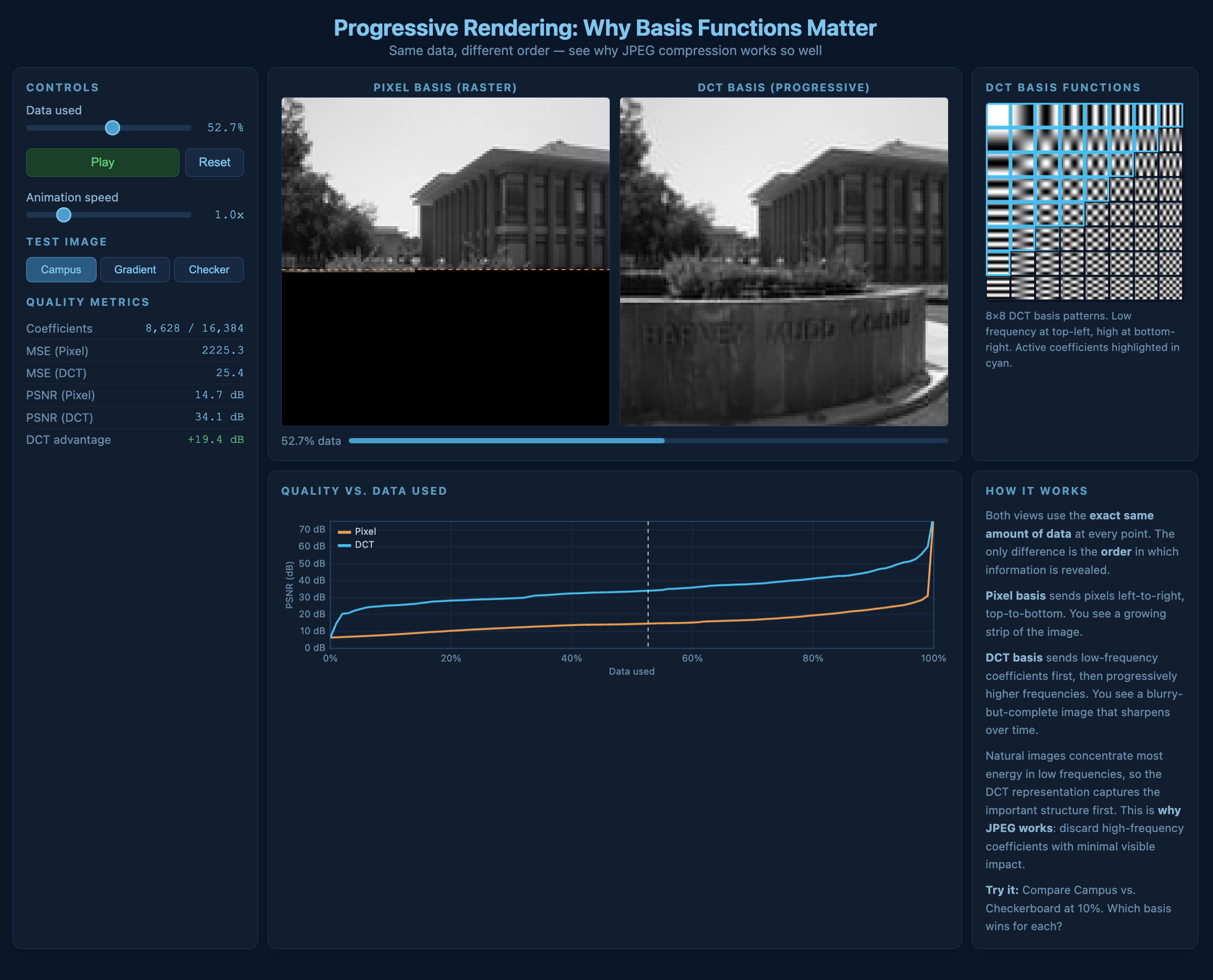The width and height of the screenshot is (1213, 980).
Task: Click the DCT Basis progressive image
Action: point(783,261)
